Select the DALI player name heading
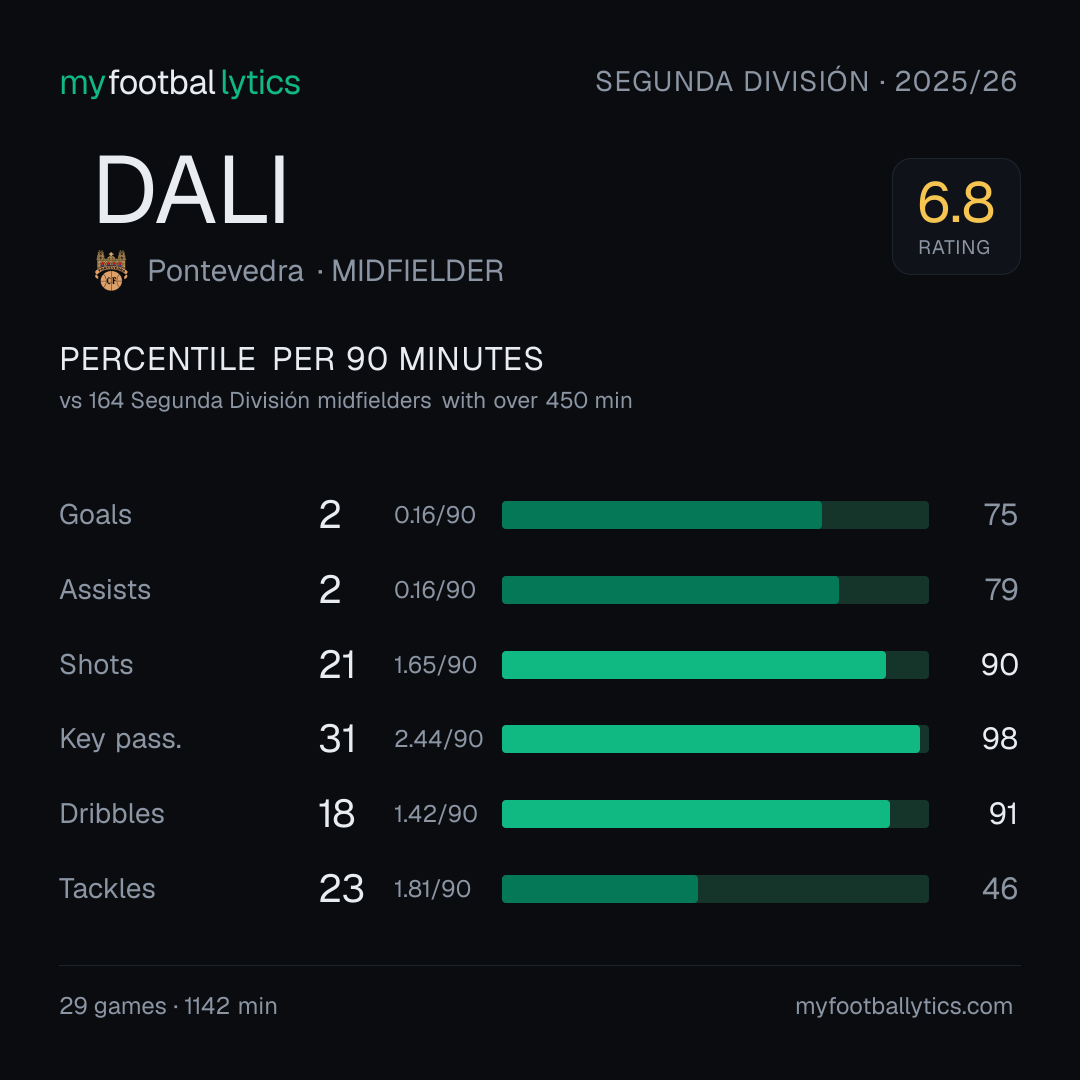 (191, 190)
